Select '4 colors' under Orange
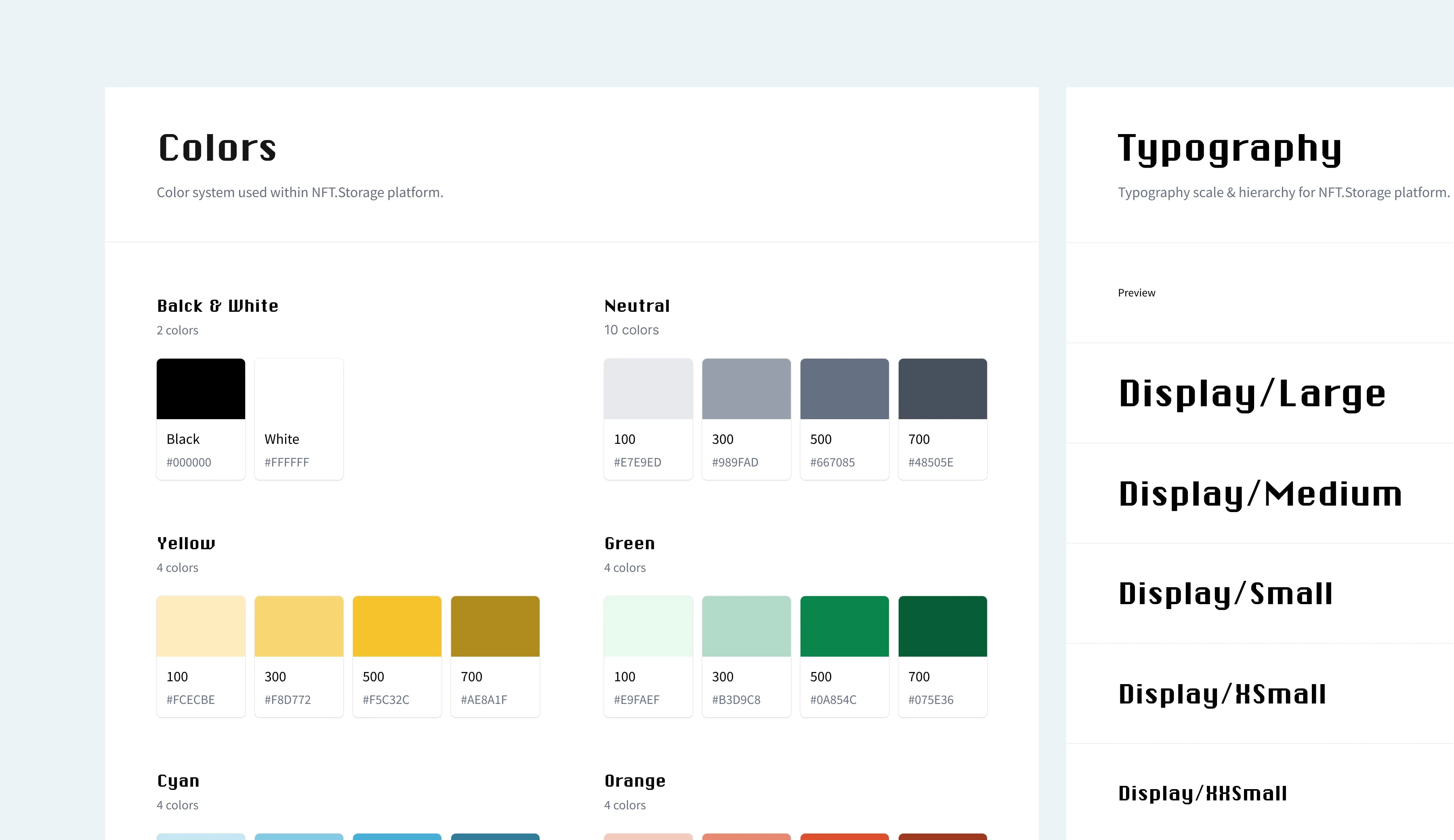This screenshot has height=840, width=1454. pos(625,805)
